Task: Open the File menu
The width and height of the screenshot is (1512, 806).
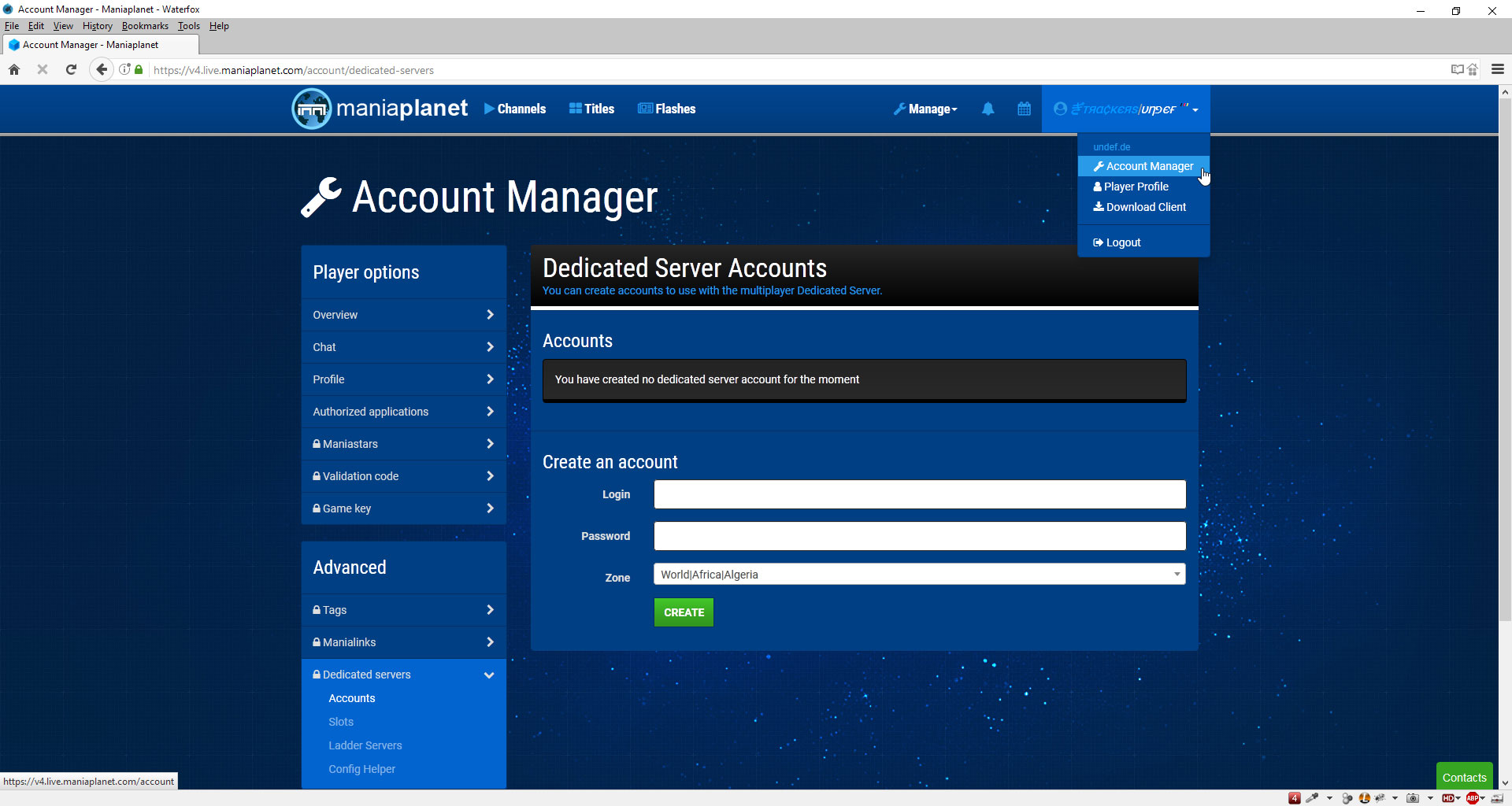Action: coord(12,26)
